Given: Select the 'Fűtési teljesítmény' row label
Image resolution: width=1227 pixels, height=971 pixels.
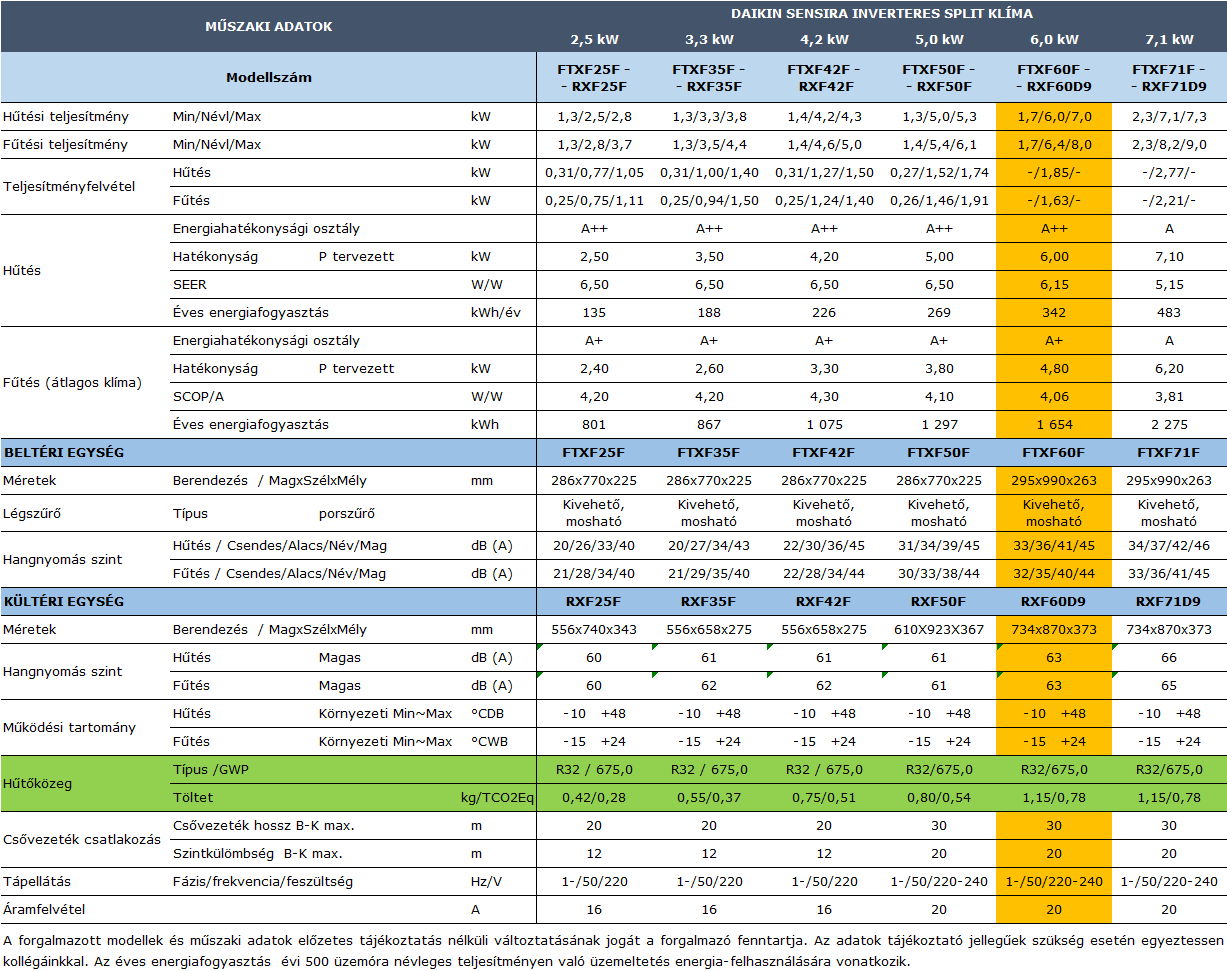Looking at the screenshot, I should coord(65,144).
